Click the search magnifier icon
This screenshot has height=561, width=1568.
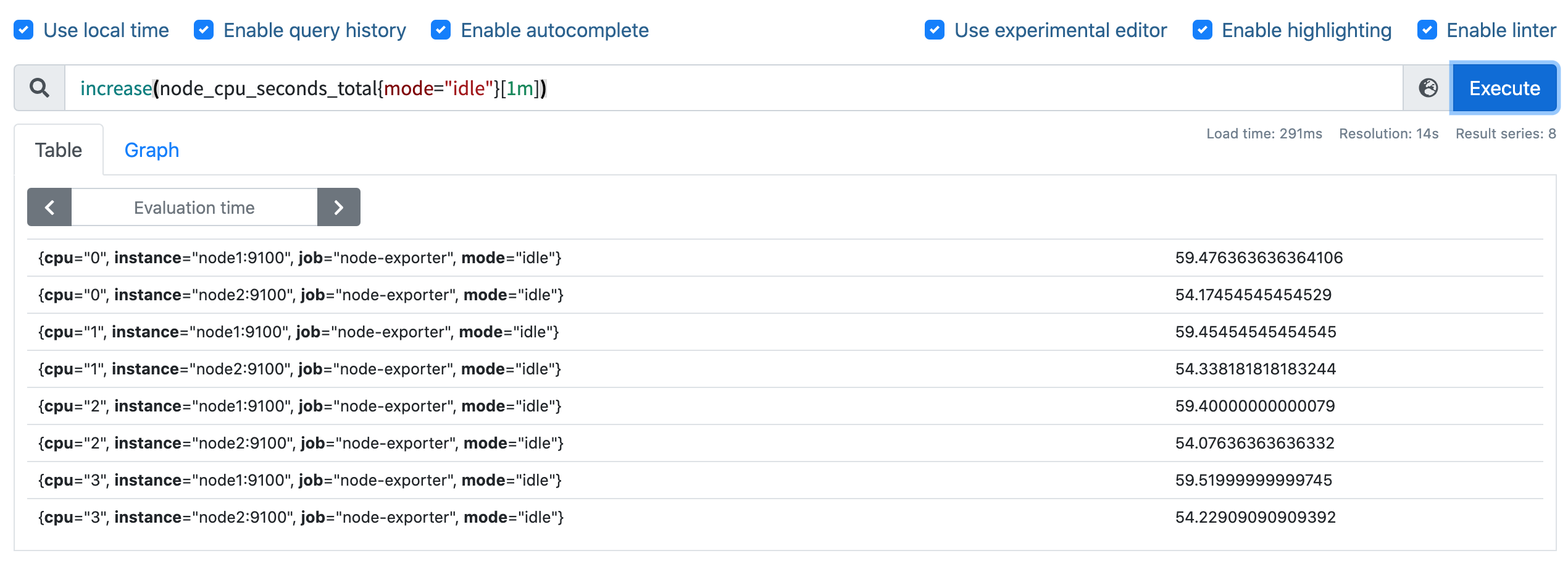tap(39, 88)
